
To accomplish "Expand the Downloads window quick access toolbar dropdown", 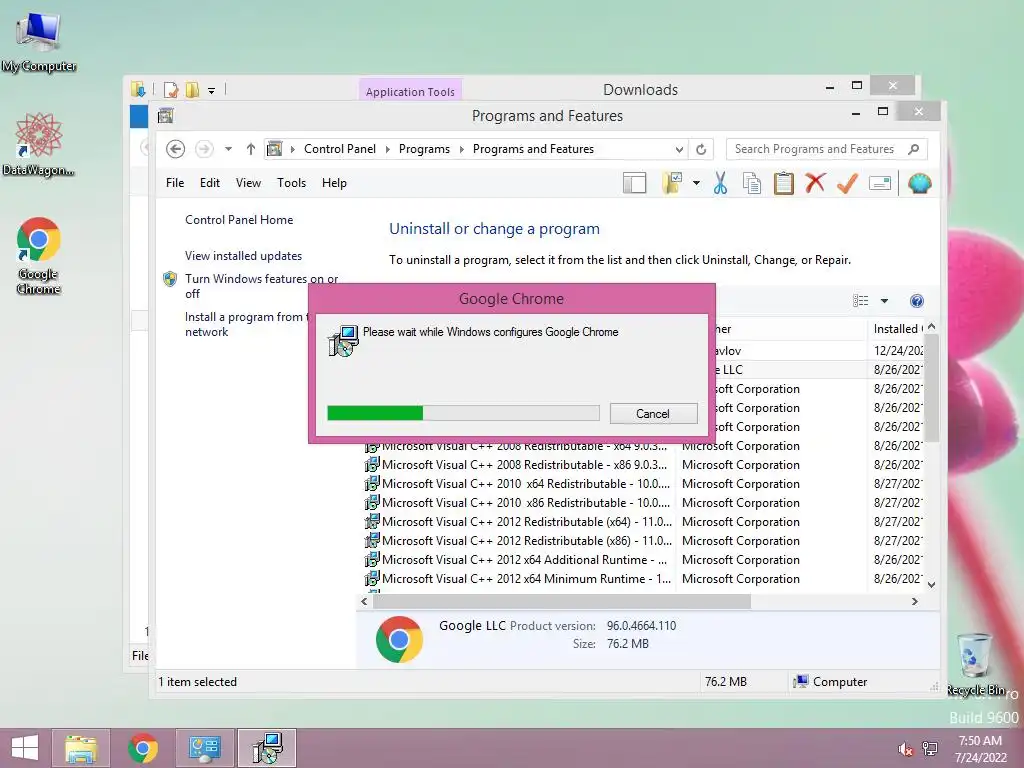I will (x=212, y=91).
